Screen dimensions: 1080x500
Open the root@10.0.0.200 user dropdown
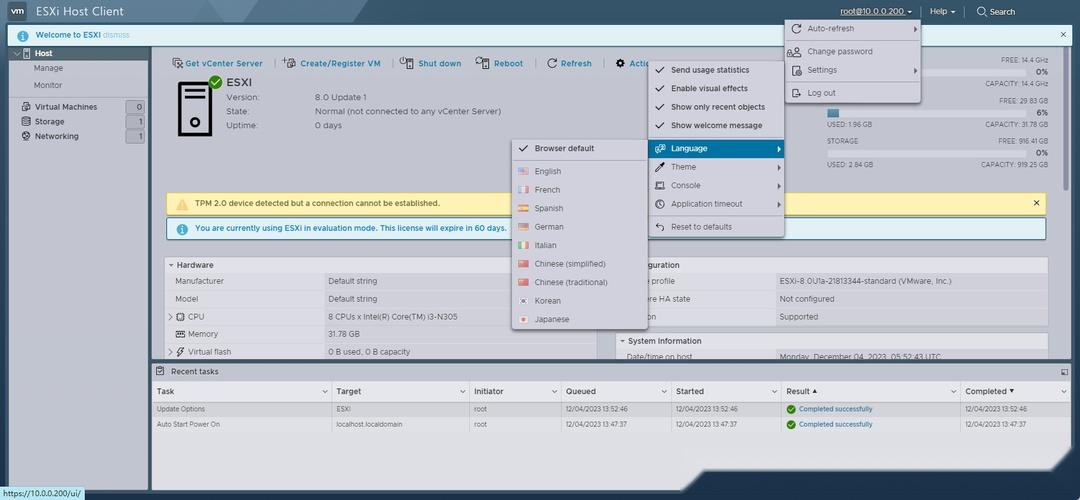click(876, 12)
